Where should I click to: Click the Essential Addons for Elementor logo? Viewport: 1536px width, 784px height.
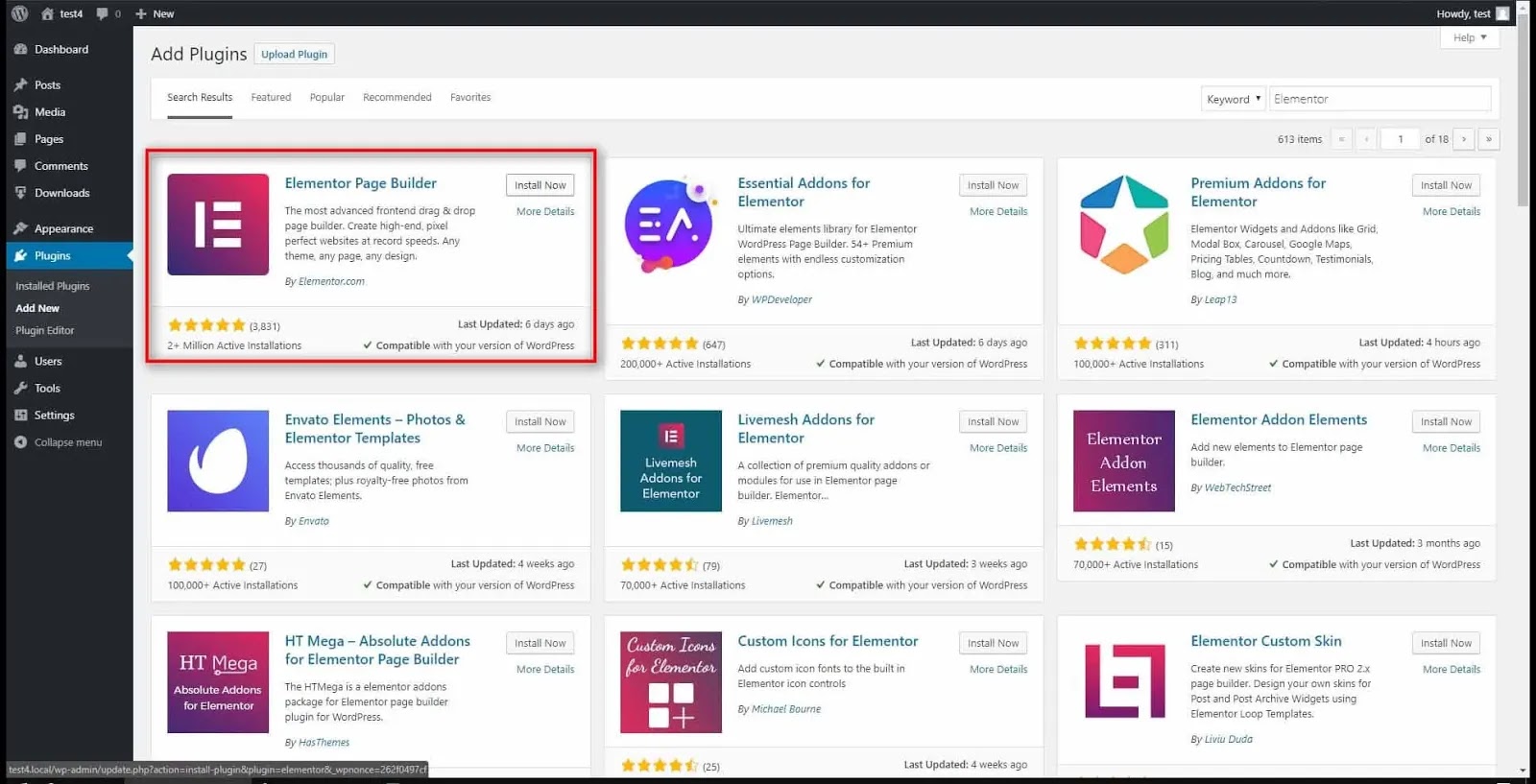(671, 225)
